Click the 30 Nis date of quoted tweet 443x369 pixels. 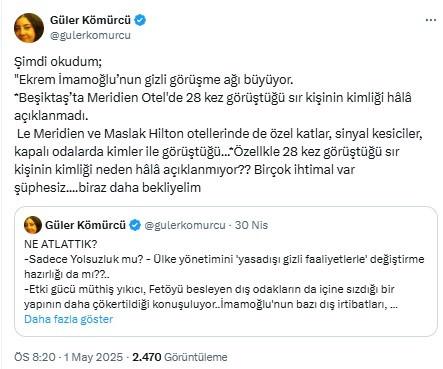[x=251, y=225]
